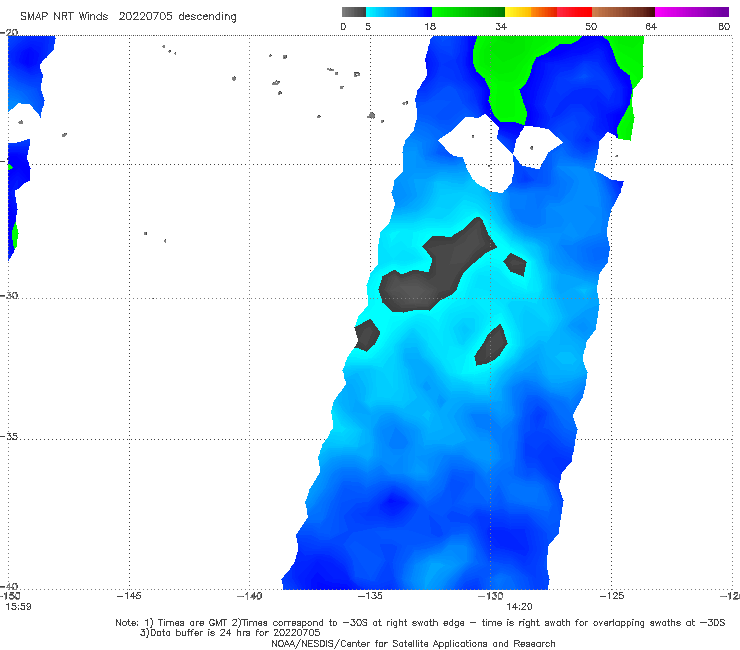The height and width of the screenshot is (650, 740).
Task: Pick the brown segment of the color bar
Action: click(623, 12)
